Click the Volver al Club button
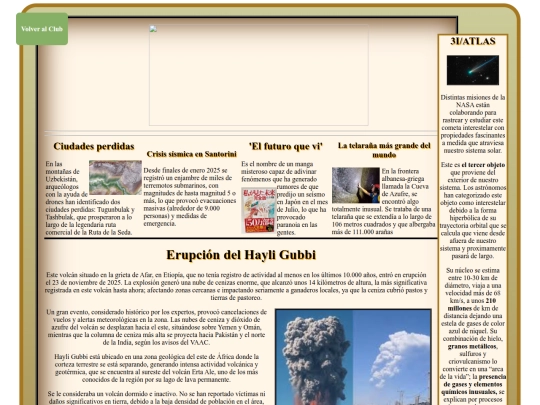Viewport: 540px width, 405px height. tap(42, 29)
